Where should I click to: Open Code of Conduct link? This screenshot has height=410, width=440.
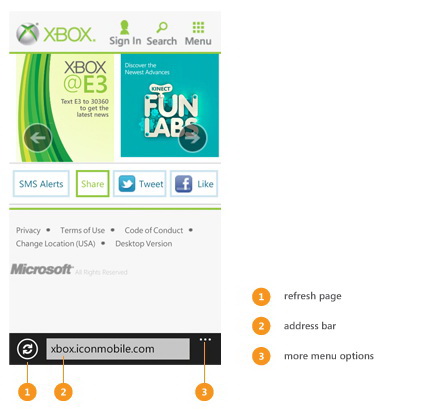coord(154,230)
